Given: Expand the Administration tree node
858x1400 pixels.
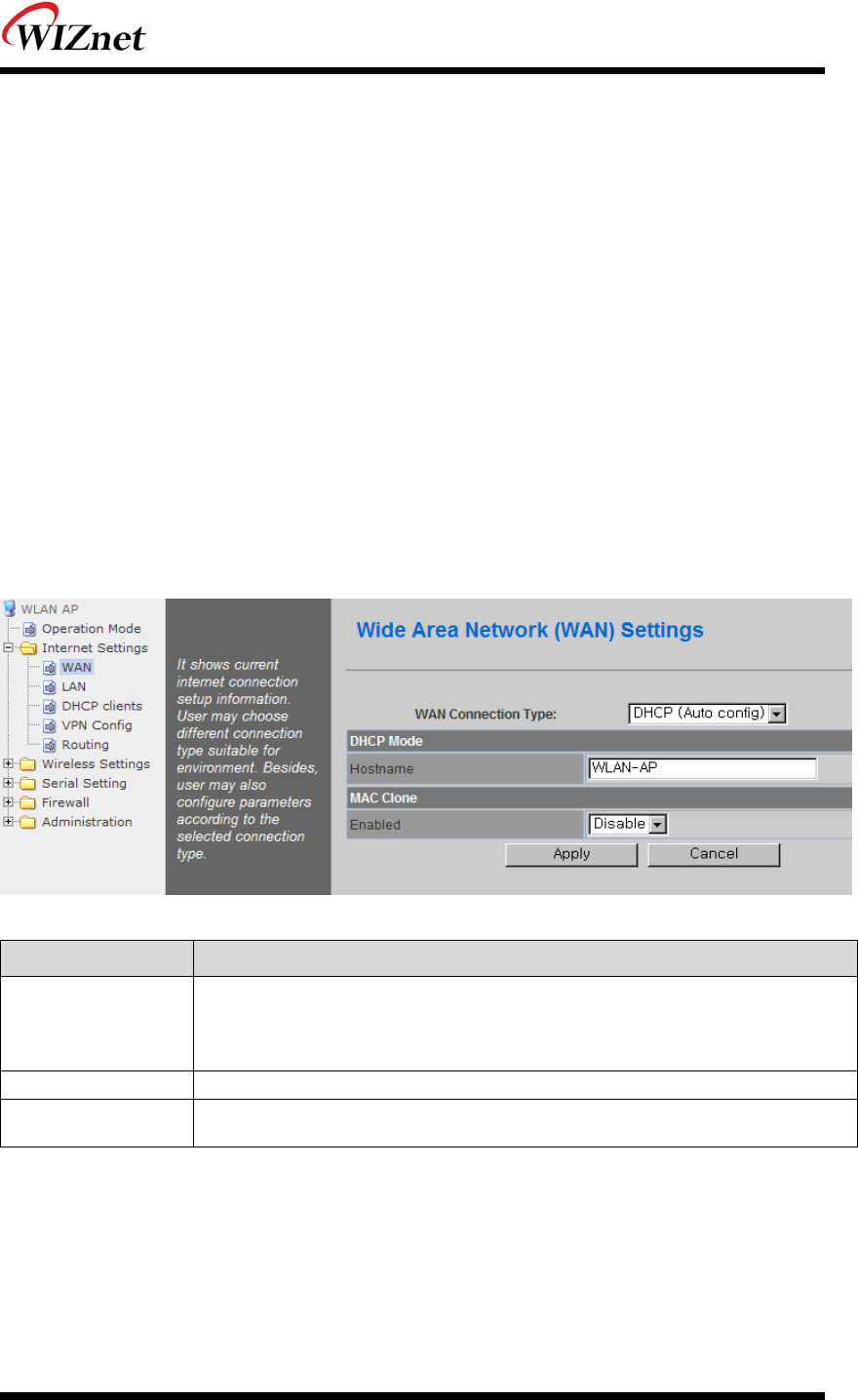Looking at the screenshot, I should click(x=8, y=821).
